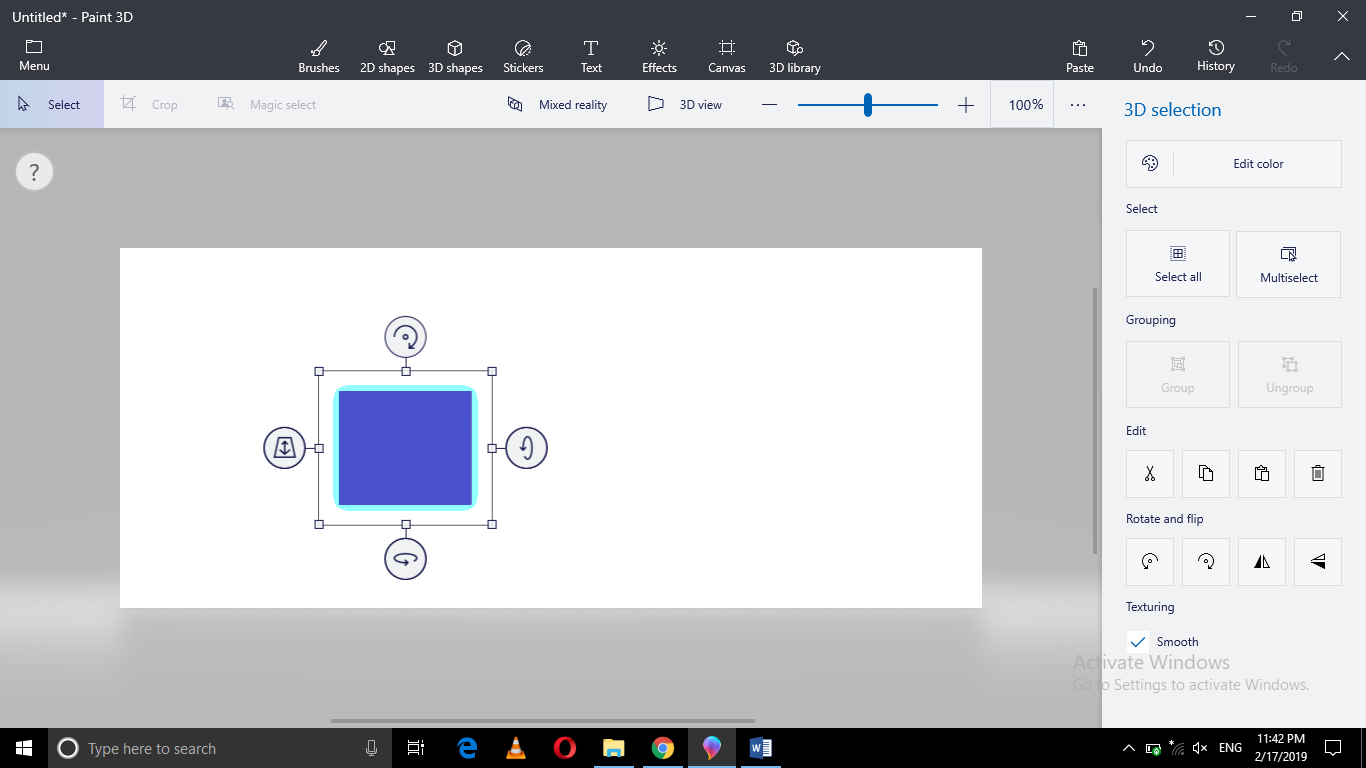1366x768 pixels.
Task: Collapse the ribbon with the chevron
Action: pyautogui.click(x=1341, y=57)
